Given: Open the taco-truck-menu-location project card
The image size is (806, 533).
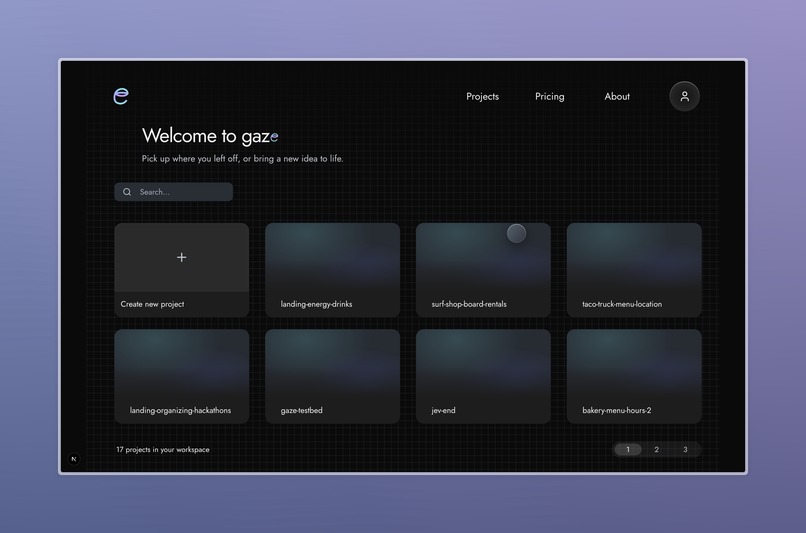Looking at the screenshot, I should 634,270.
